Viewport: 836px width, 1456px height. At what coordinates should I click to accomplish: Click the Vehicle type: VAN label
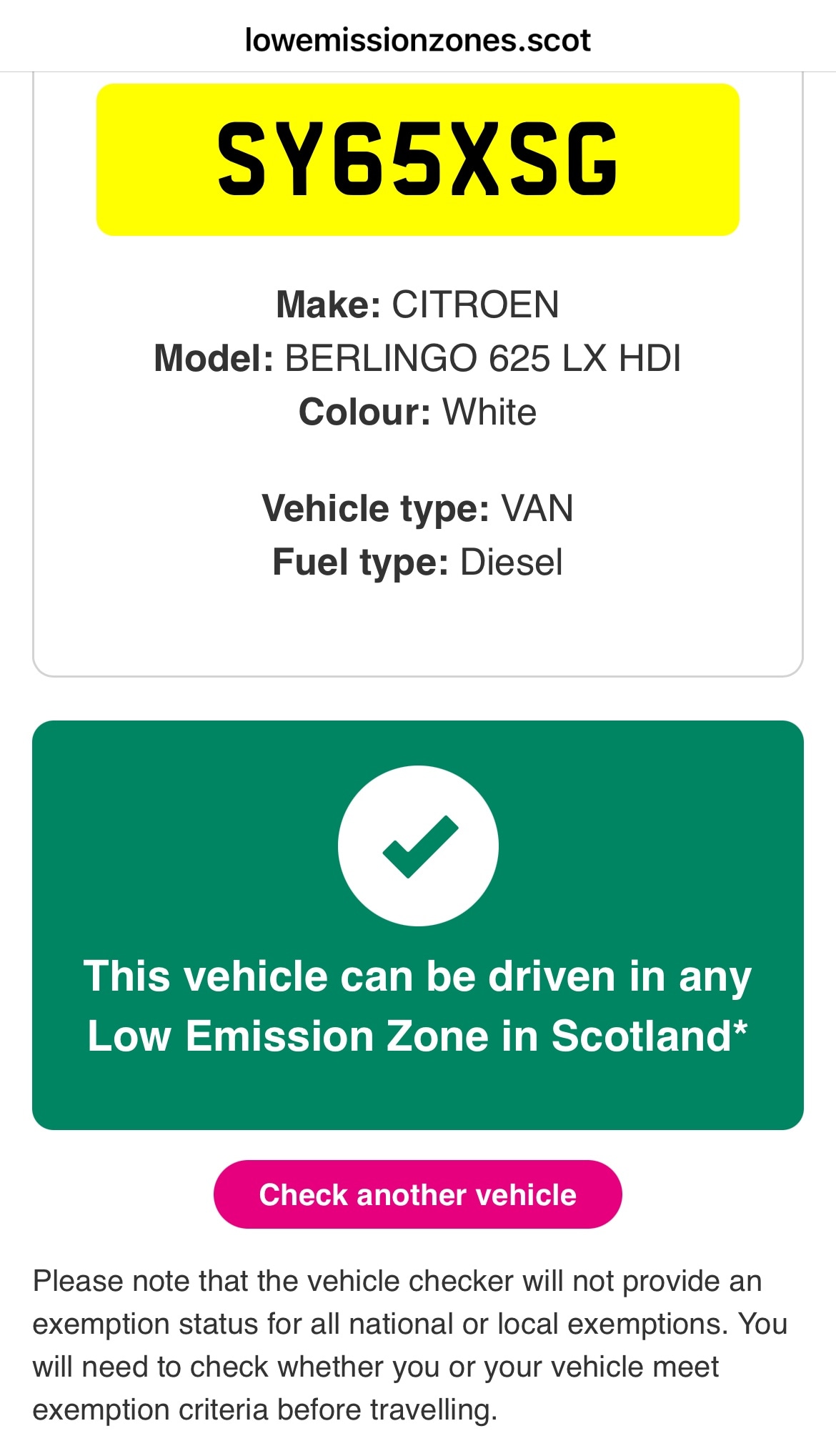pyautogui.click(x=418, y=509)
